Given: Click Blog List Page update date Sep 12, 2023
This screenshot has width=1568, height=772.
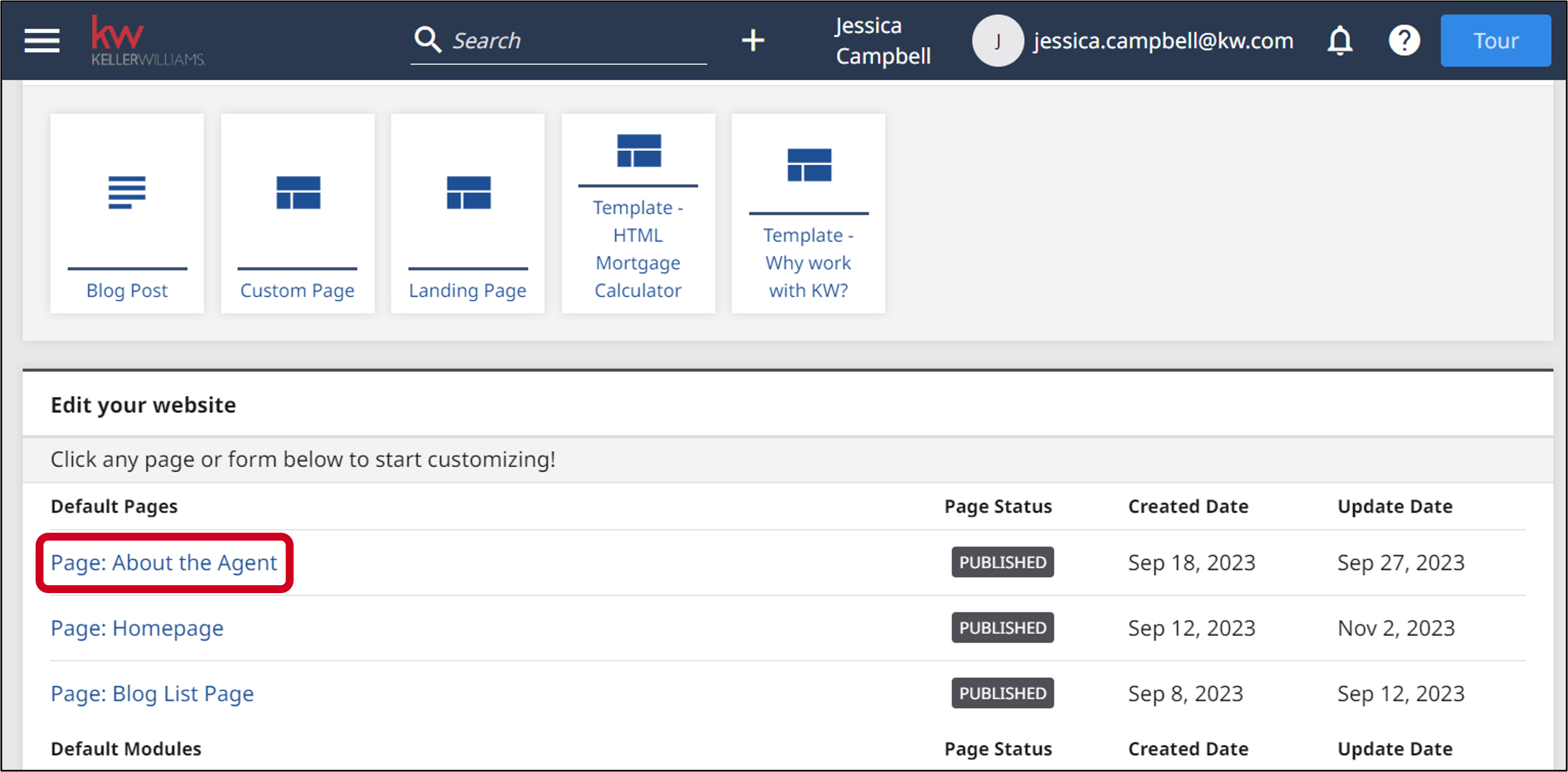Looking at the screenshot, I should coord(1401,694).
